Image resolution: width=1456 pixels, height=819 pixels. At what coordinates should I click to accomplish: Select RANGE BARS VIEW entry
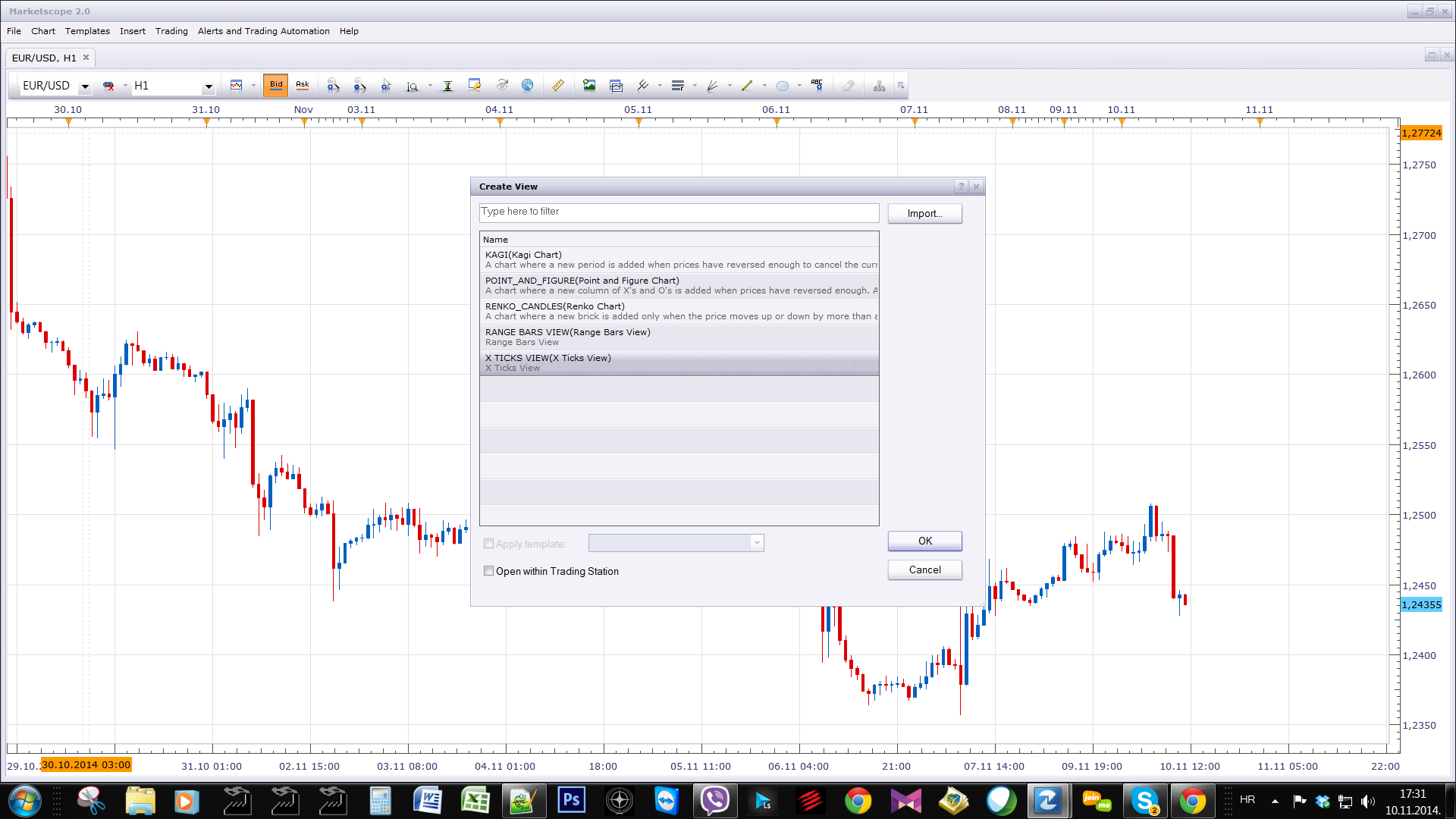679,337
